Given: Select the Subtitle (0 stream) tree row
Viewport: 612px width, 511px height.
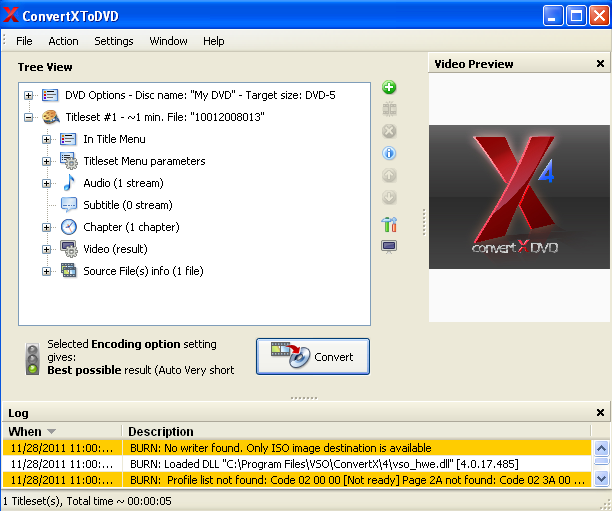Looking at the screenshot, I should pos(128,205).
